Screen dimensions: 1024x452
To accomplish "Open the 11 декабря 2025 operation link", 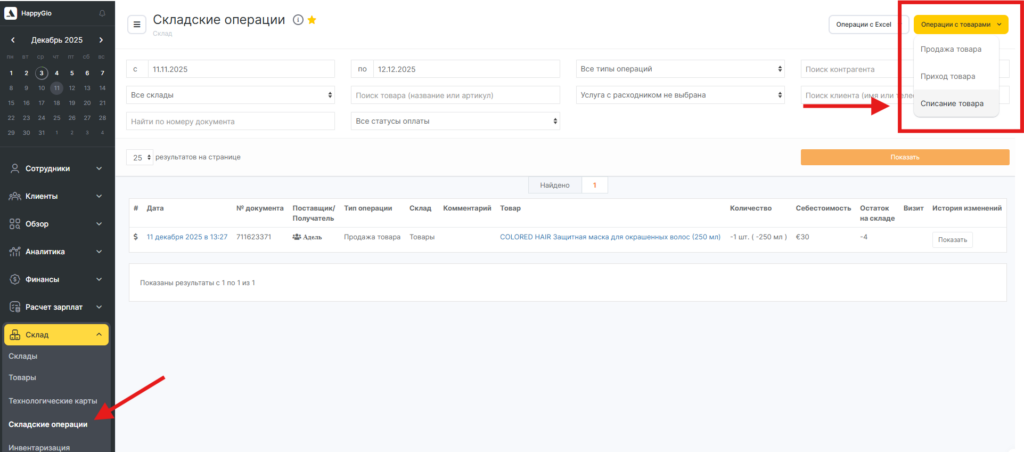I will click(x=187, y=237).
